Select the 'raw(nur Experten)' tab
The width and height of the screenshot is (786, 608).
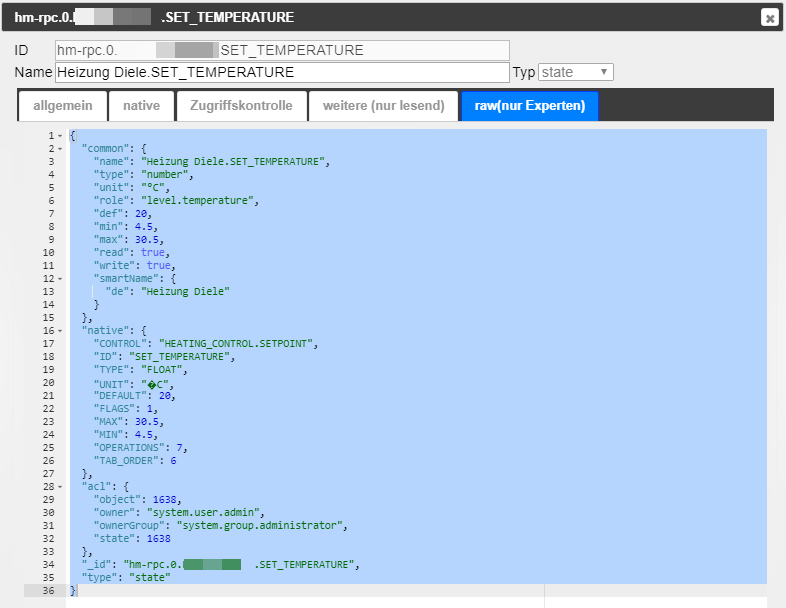(529, 105)
